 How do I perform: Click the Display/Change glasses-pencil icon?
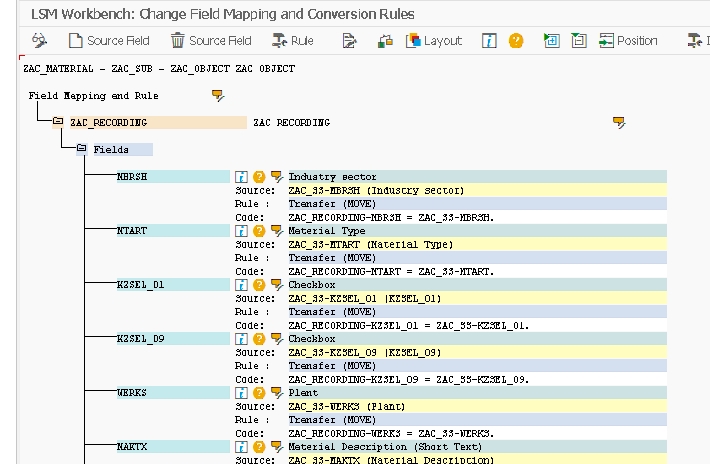coord(39,41)
